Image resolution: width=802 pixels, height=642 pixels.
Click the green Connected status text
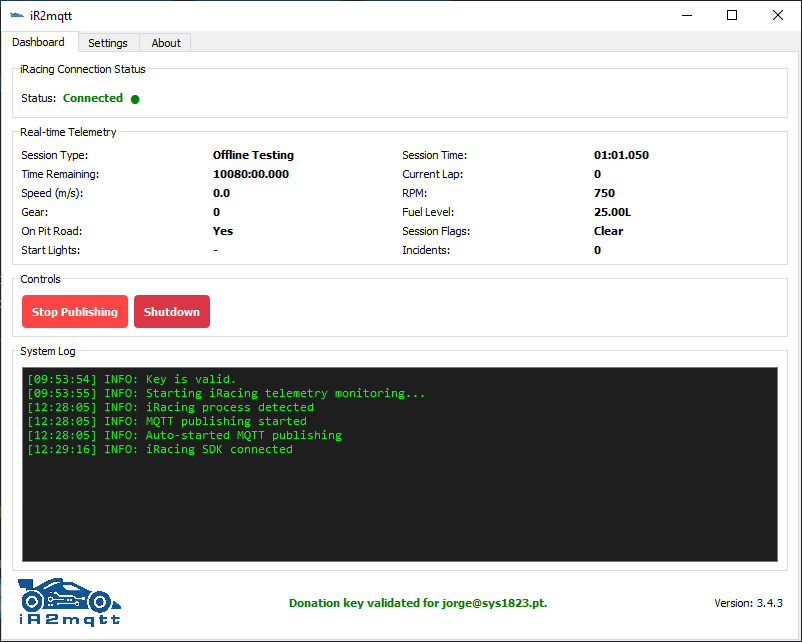[x=93, y=98]
